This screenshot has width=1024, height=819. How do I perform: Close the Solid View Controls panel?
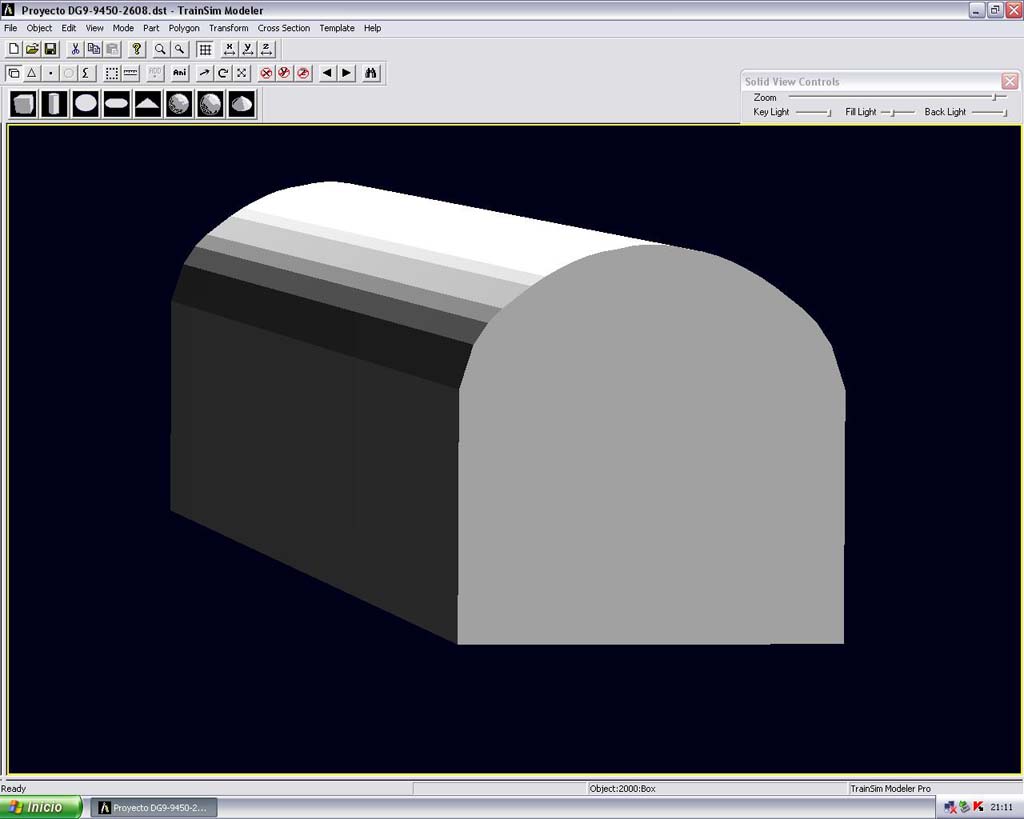click(1009, 82)
